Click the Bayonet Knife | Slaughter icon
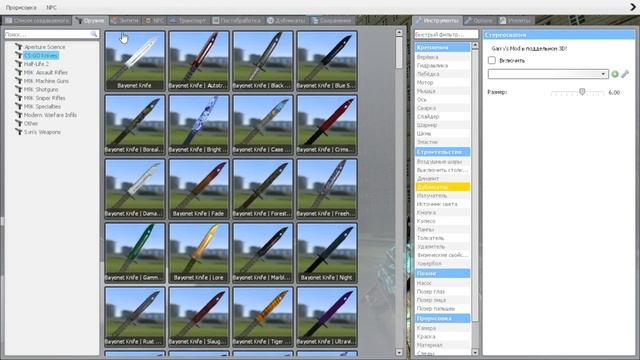Screen dimensions: 640x360 tap(199, 317)
